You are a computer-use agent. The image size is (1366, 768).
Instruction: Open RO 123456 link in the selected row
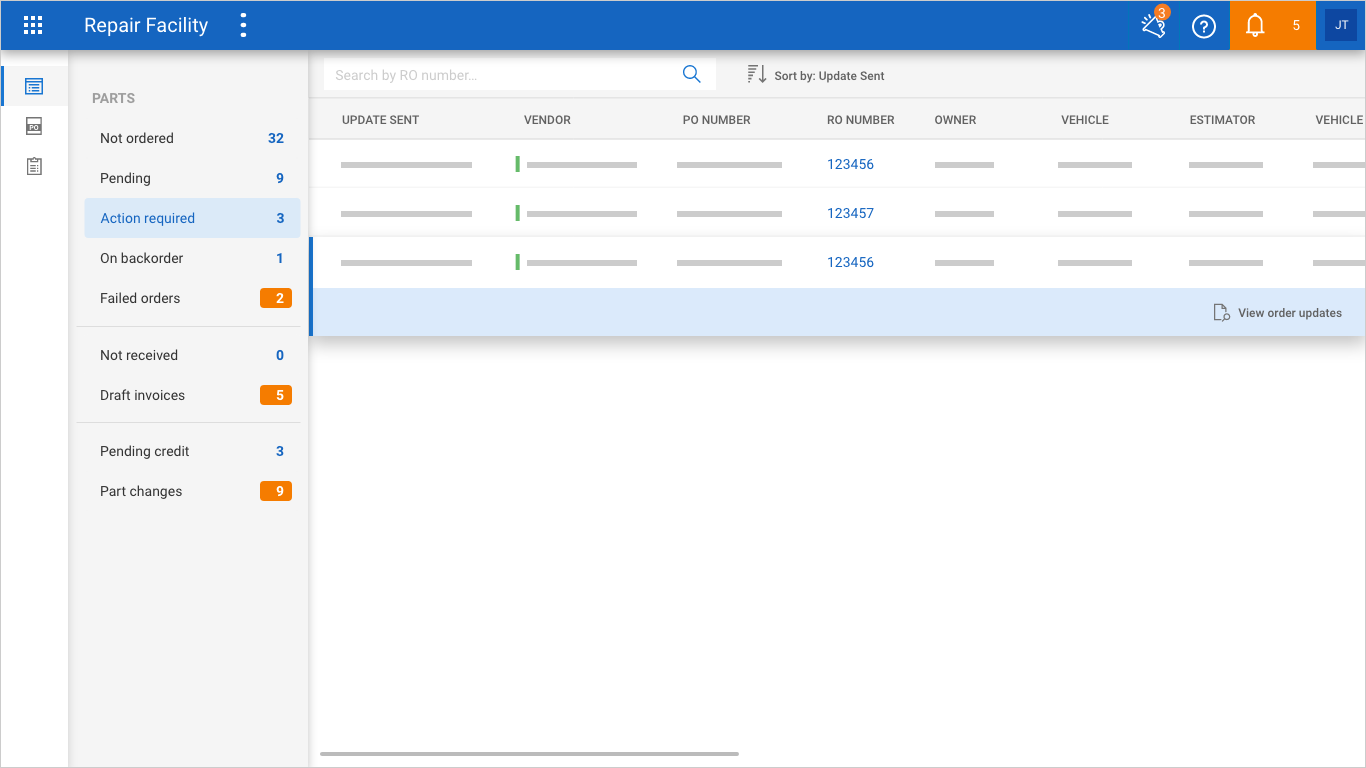(x=850, y=262)
